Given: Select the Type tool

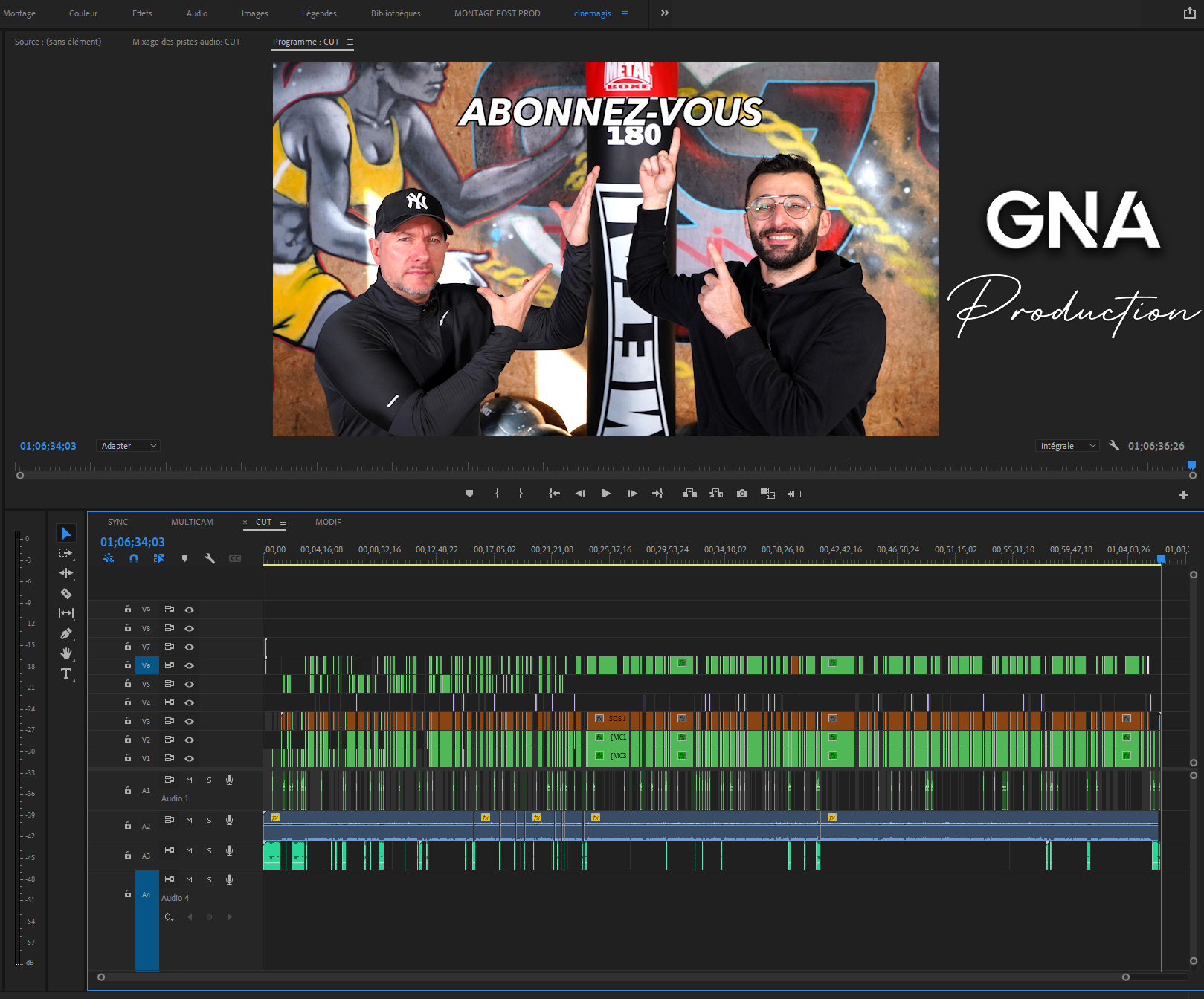Looking at the screenshot, I should 66,673.
